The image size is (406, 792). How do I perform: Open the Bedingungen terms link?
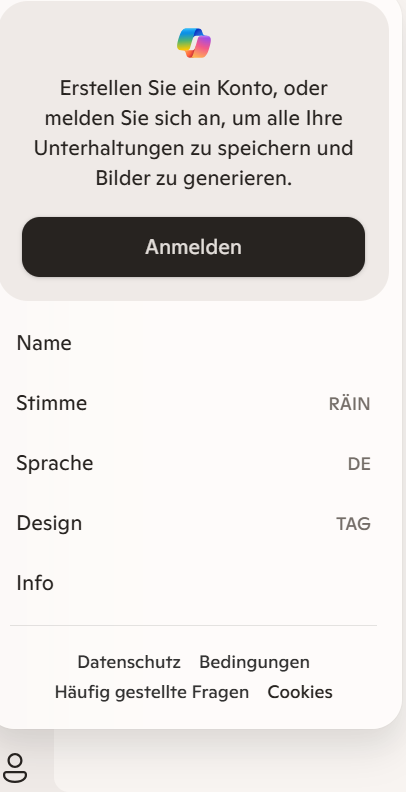[255, 662]
